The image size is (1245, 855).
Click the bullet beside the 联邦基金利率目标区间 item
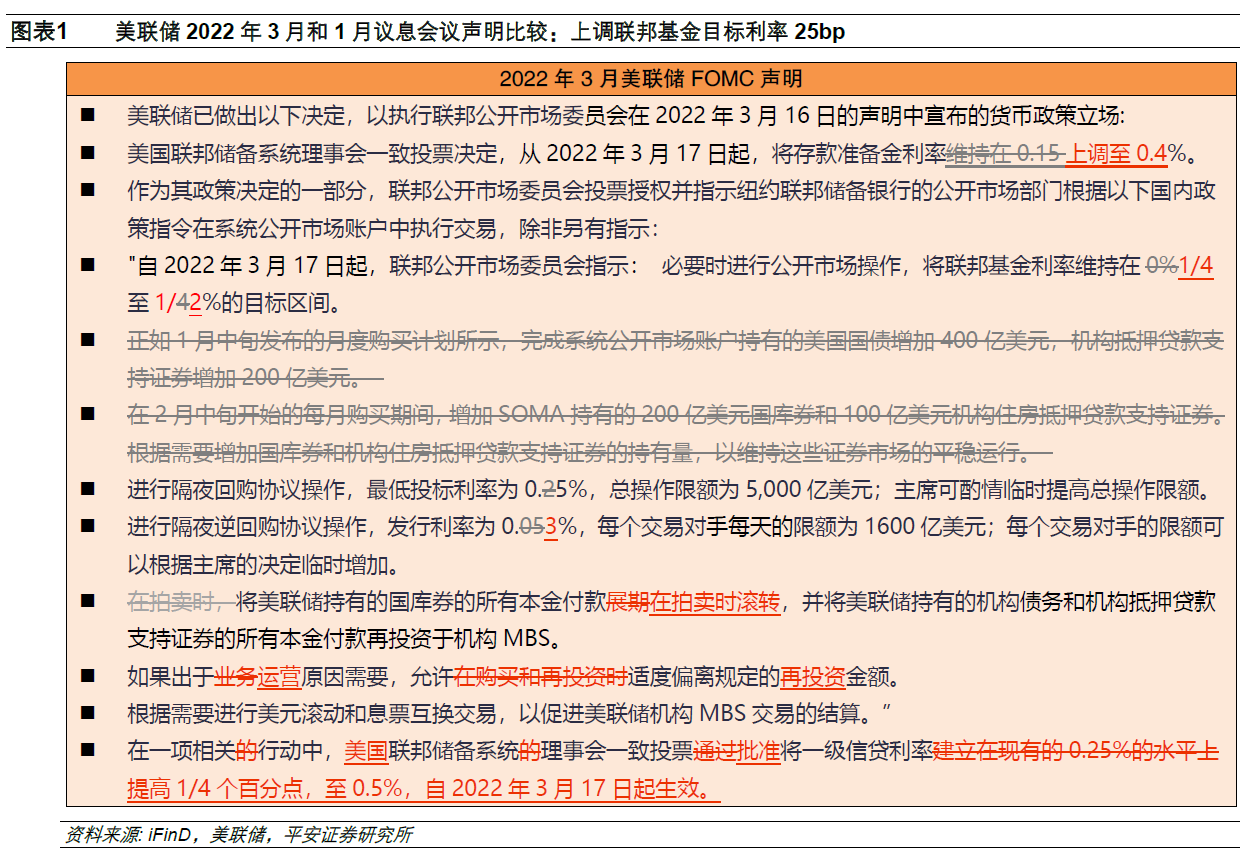coord(90,263)
